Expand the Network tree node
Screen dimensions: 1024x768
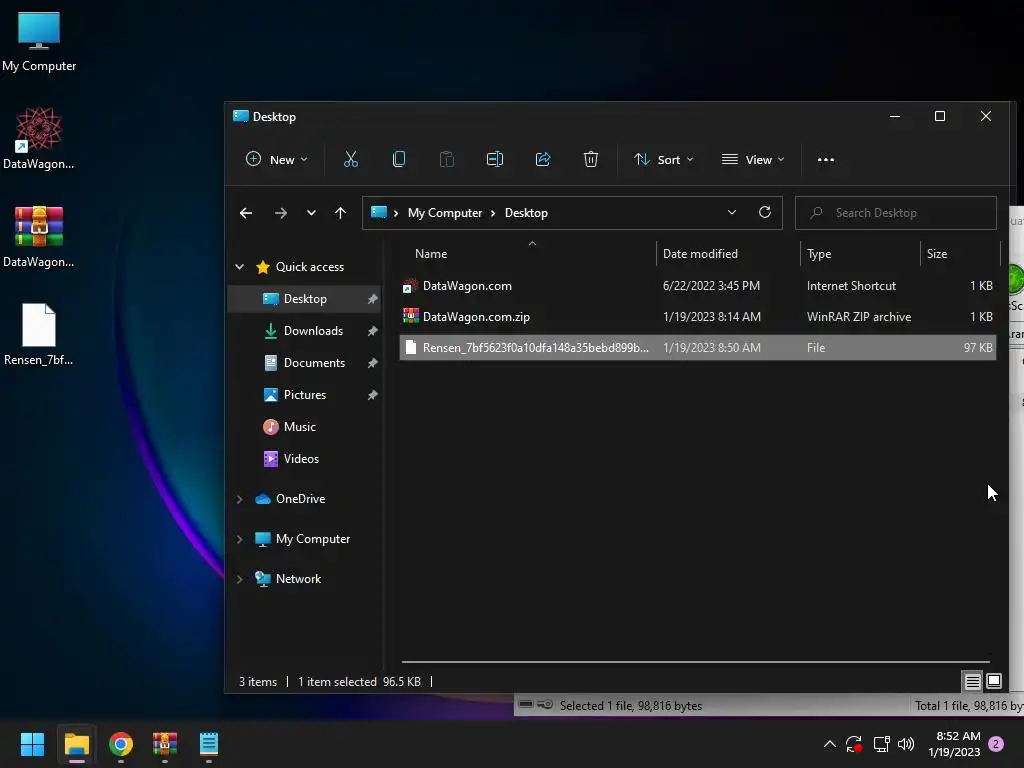click(240, 579)
